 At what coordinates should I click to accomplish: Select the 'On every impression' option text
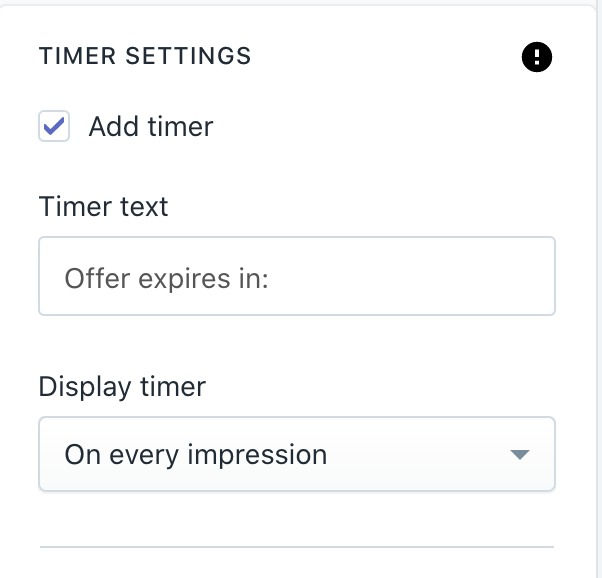pyautogui.click(x=195, y=455)
